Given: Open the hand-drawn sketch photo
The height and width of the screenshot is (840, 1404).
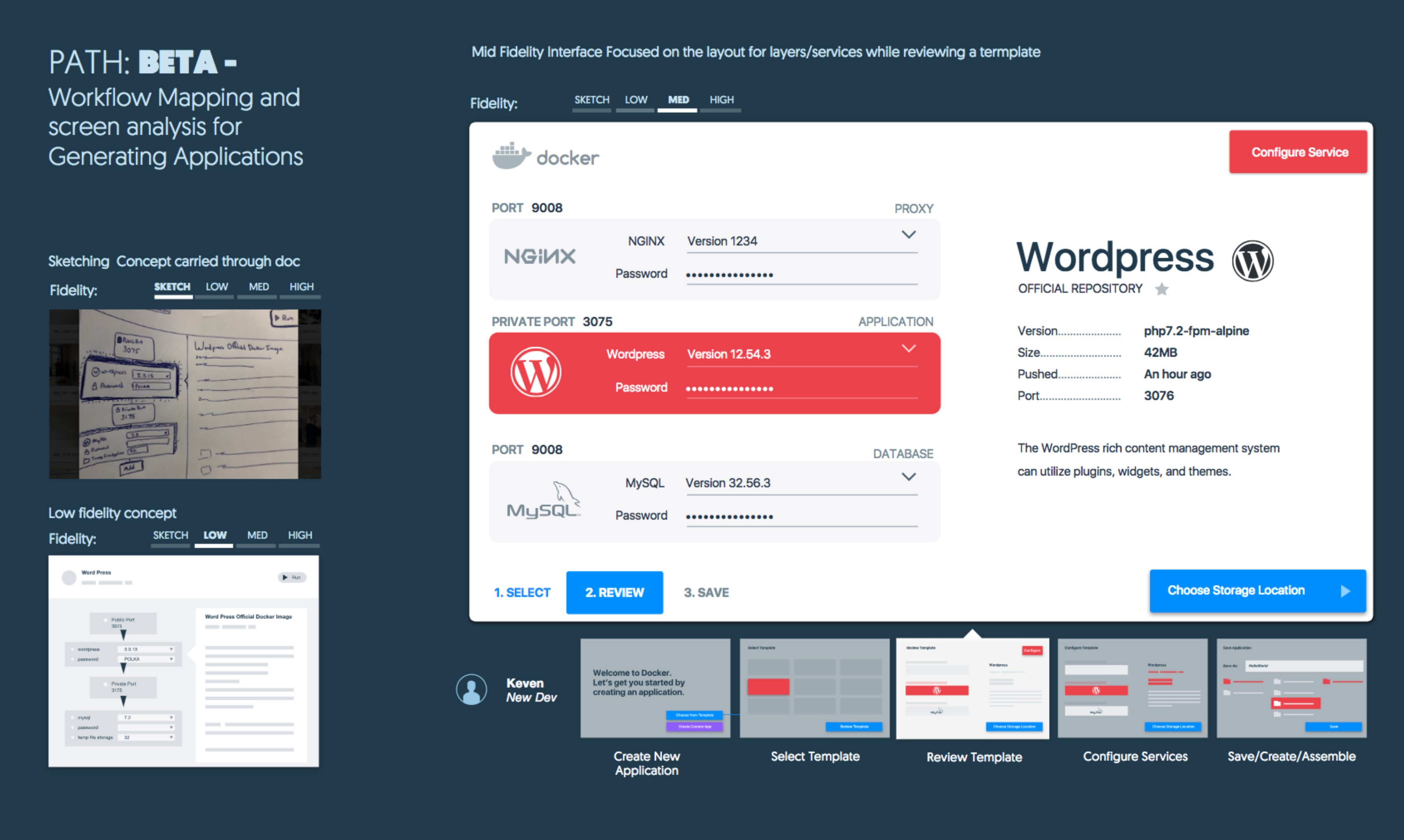Looking at the screenshot, I should [184, 394].
